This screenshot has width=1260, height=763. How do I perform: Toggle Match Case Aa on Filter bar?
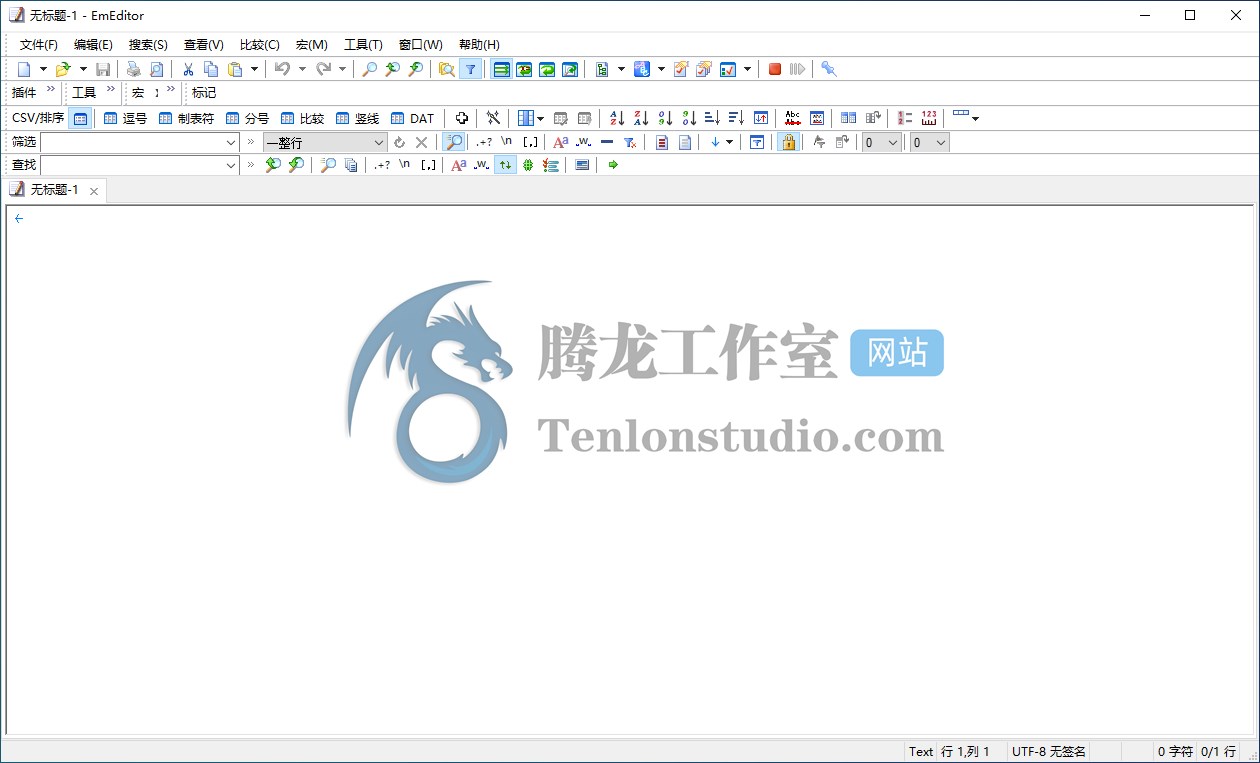pyautogui.click(x=561, y=142)
